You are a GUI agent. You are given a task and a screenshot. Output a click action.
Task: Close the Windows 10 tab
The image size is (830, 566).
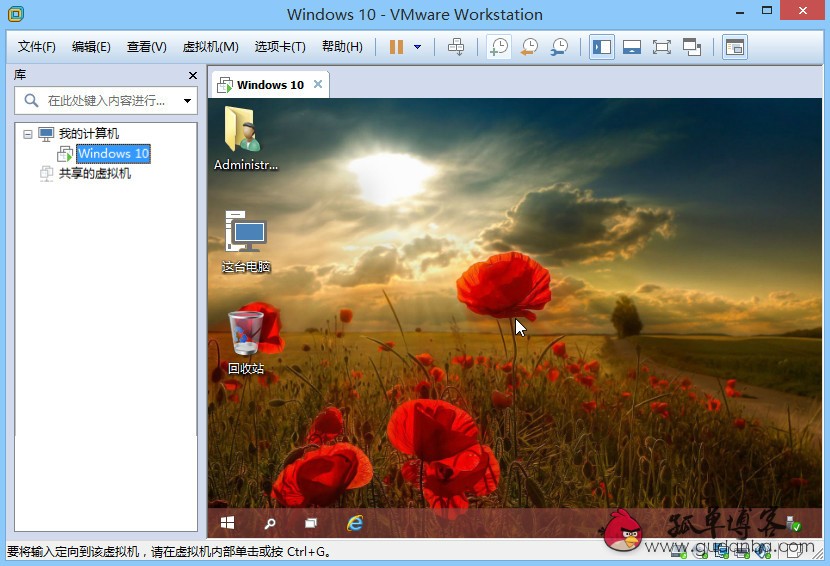click(318, 84)
